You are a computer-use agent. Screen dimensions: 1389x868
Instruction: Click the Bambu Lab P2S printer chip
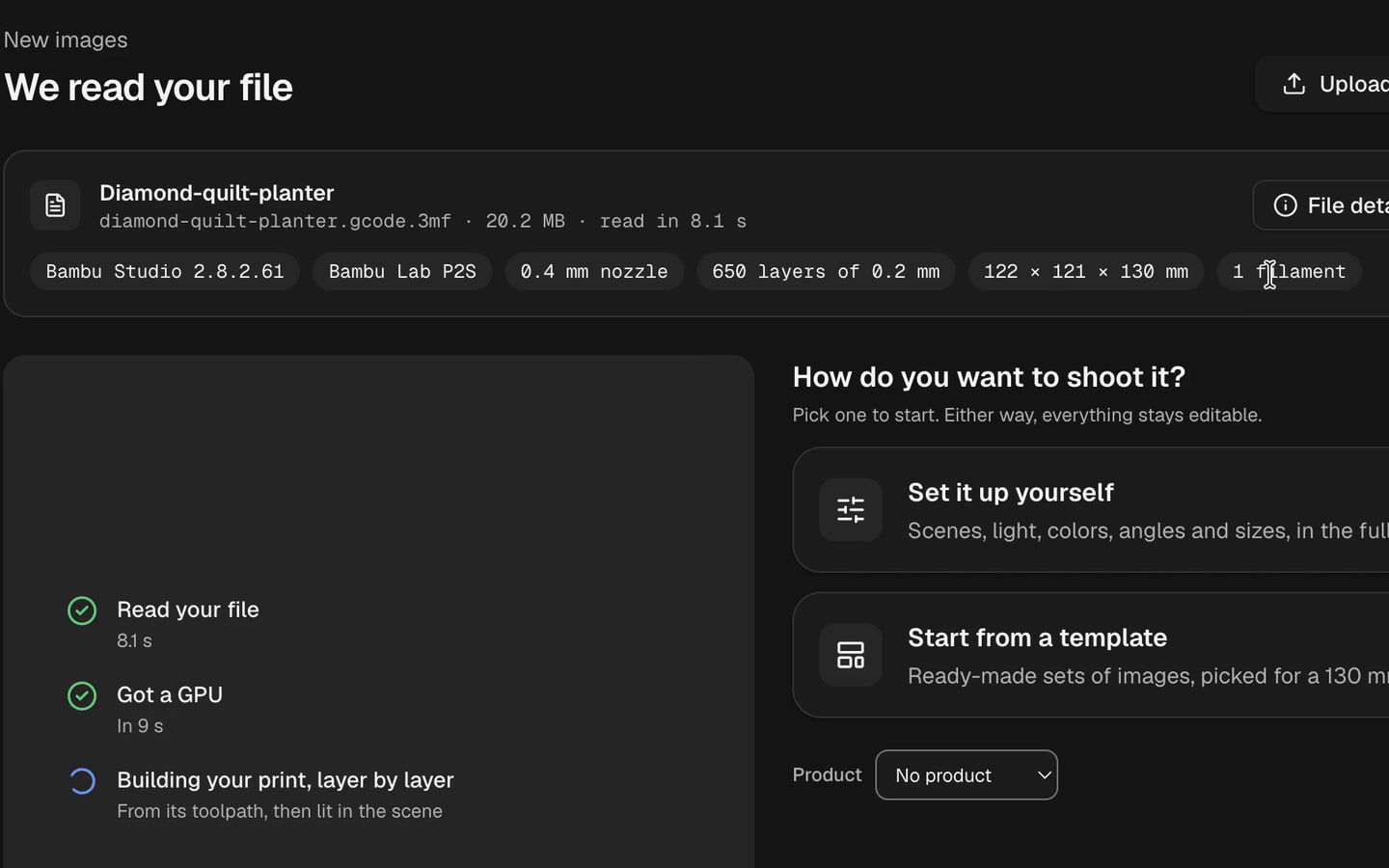[402, 271]
